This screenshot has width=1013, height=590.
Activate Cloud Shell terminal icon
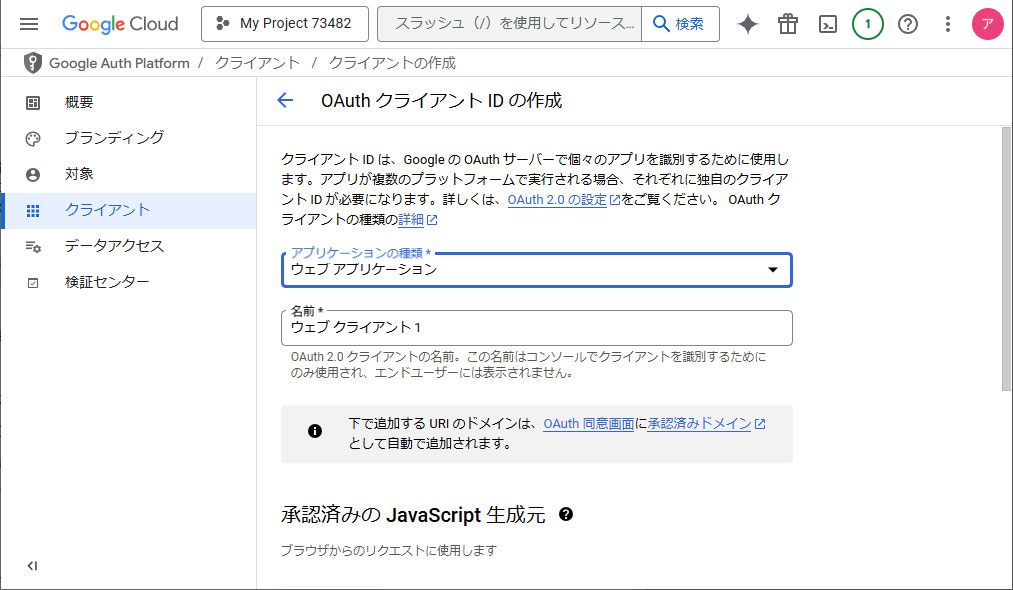click(828, 25)
